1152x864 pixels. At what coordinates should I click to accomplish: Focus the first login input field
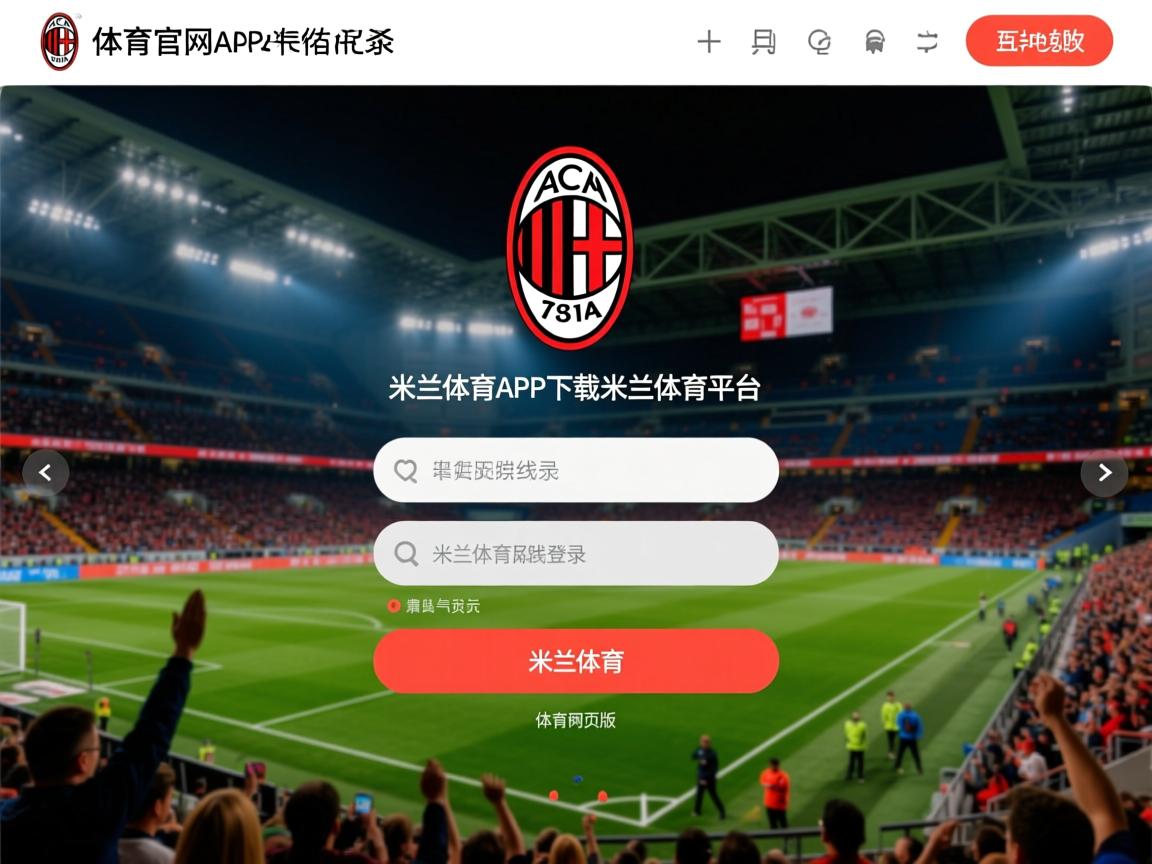click(576, 470)
